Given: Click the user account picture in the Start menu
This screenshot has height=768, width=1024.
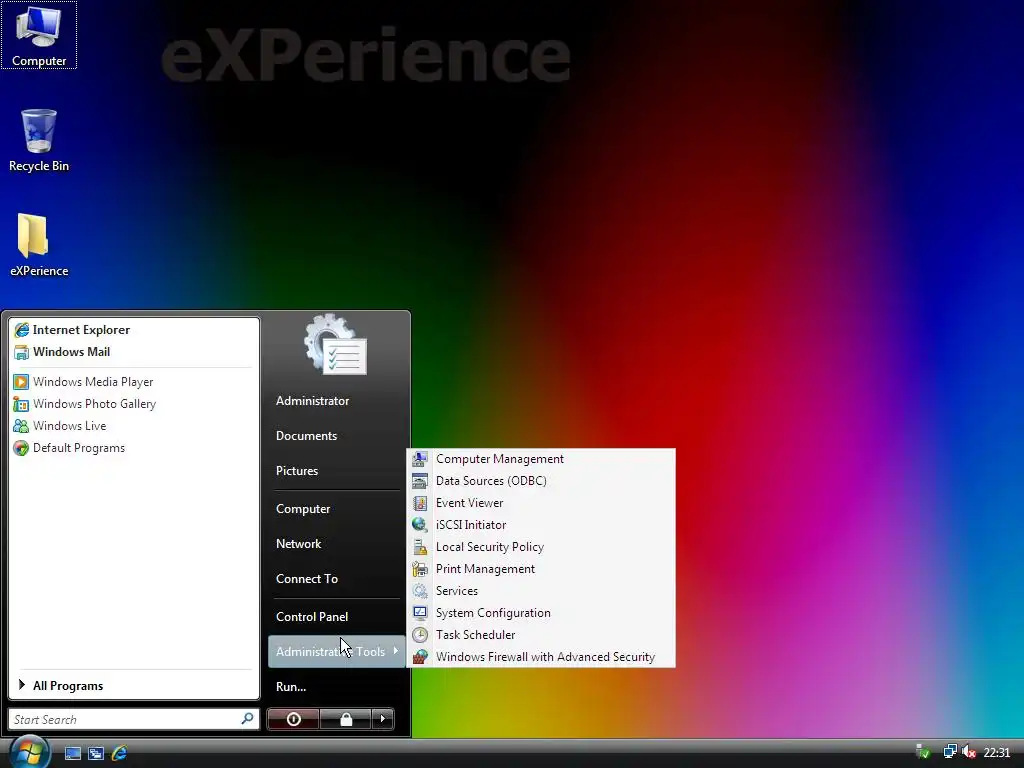Looking at the screenshot, I should click(x=336, y=345).
